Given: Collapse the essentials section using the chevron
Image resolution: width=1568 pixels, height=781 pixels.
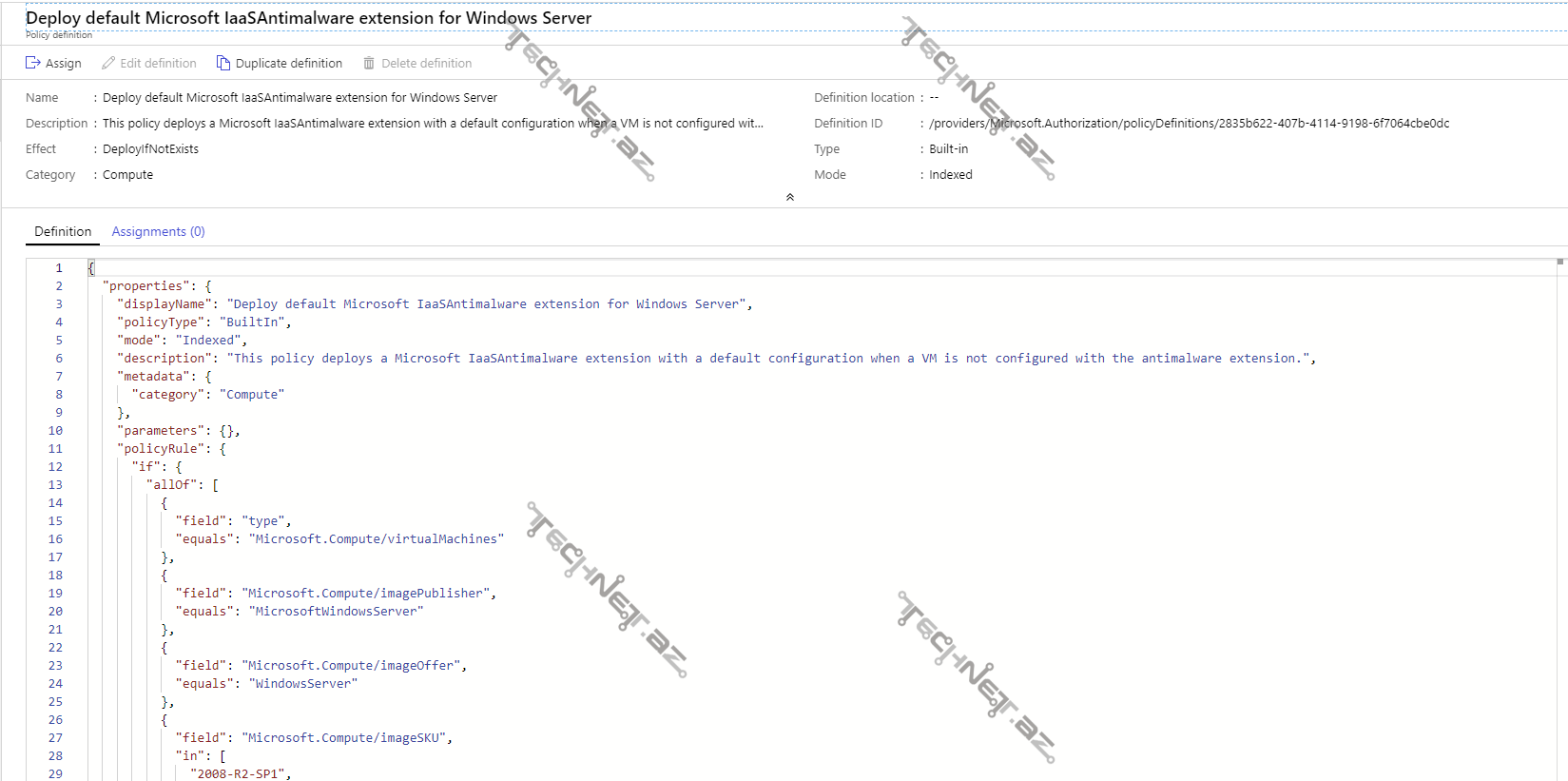Looking at the screenshot, I should tap(789, 197).
